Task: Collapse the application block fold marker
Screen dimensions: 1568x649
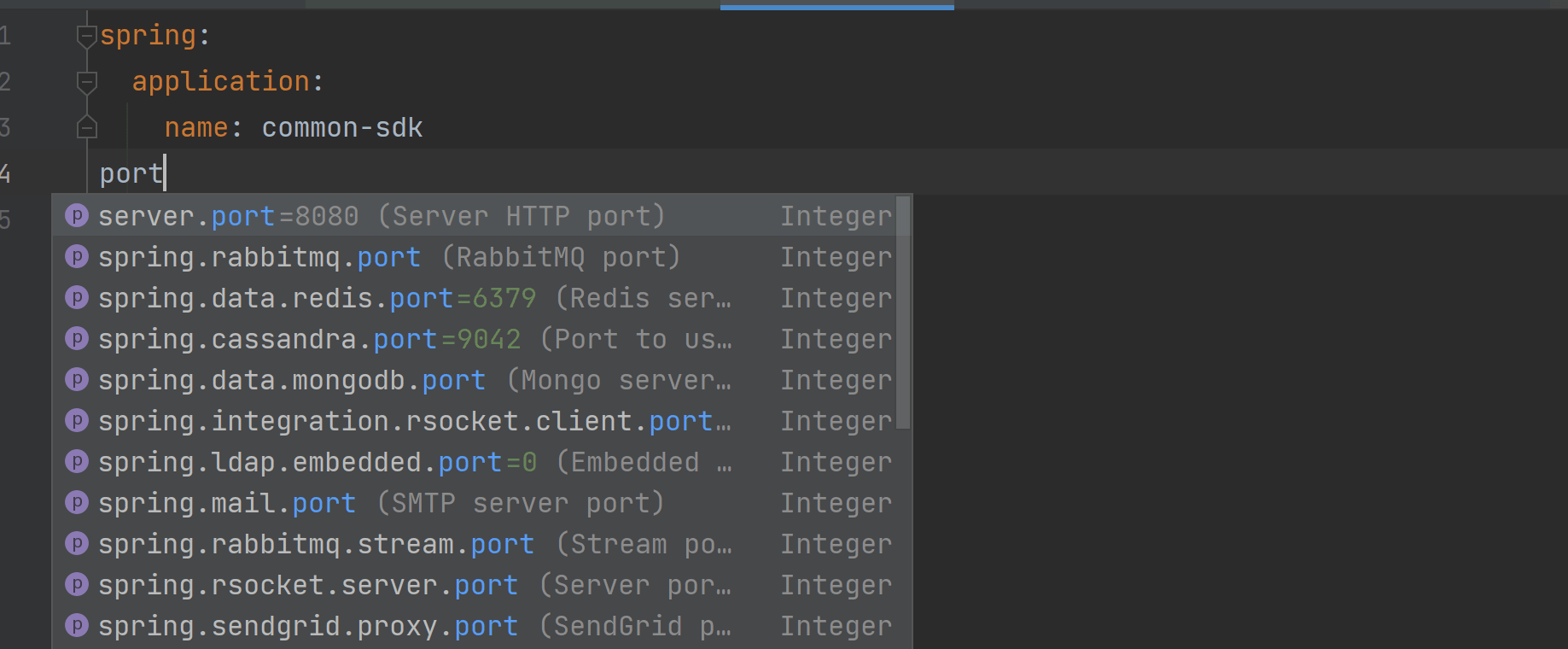Action: coord(86,82)
